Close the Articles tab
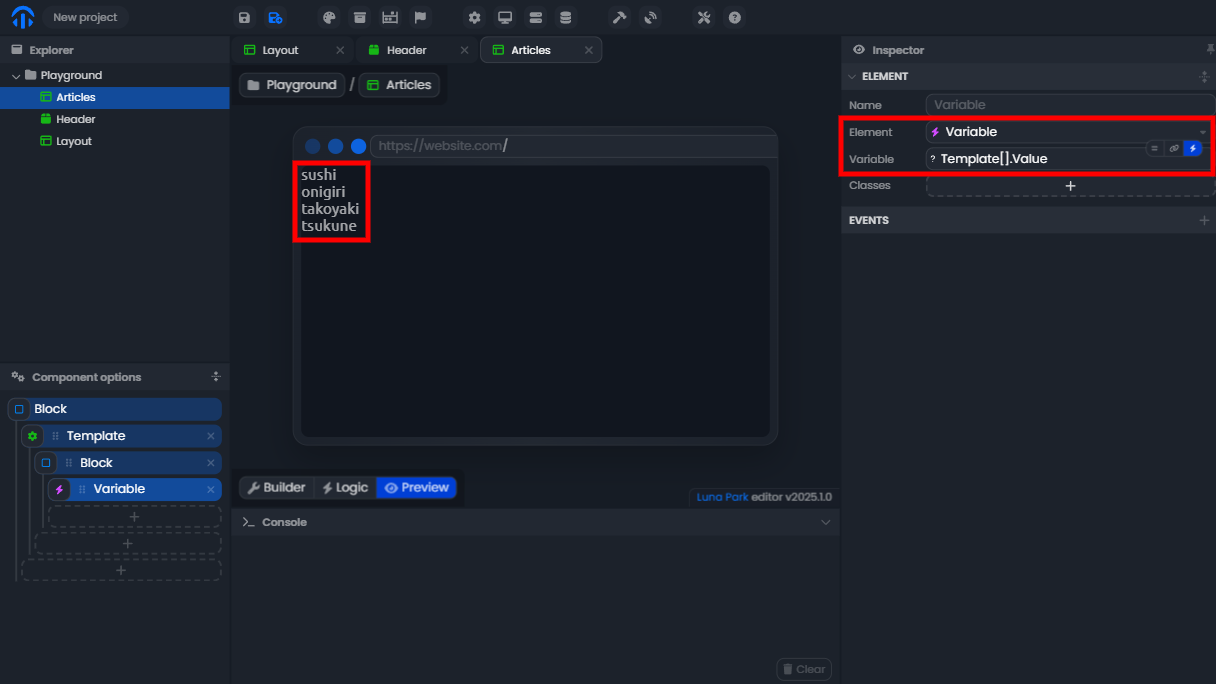 click(589, 50)
